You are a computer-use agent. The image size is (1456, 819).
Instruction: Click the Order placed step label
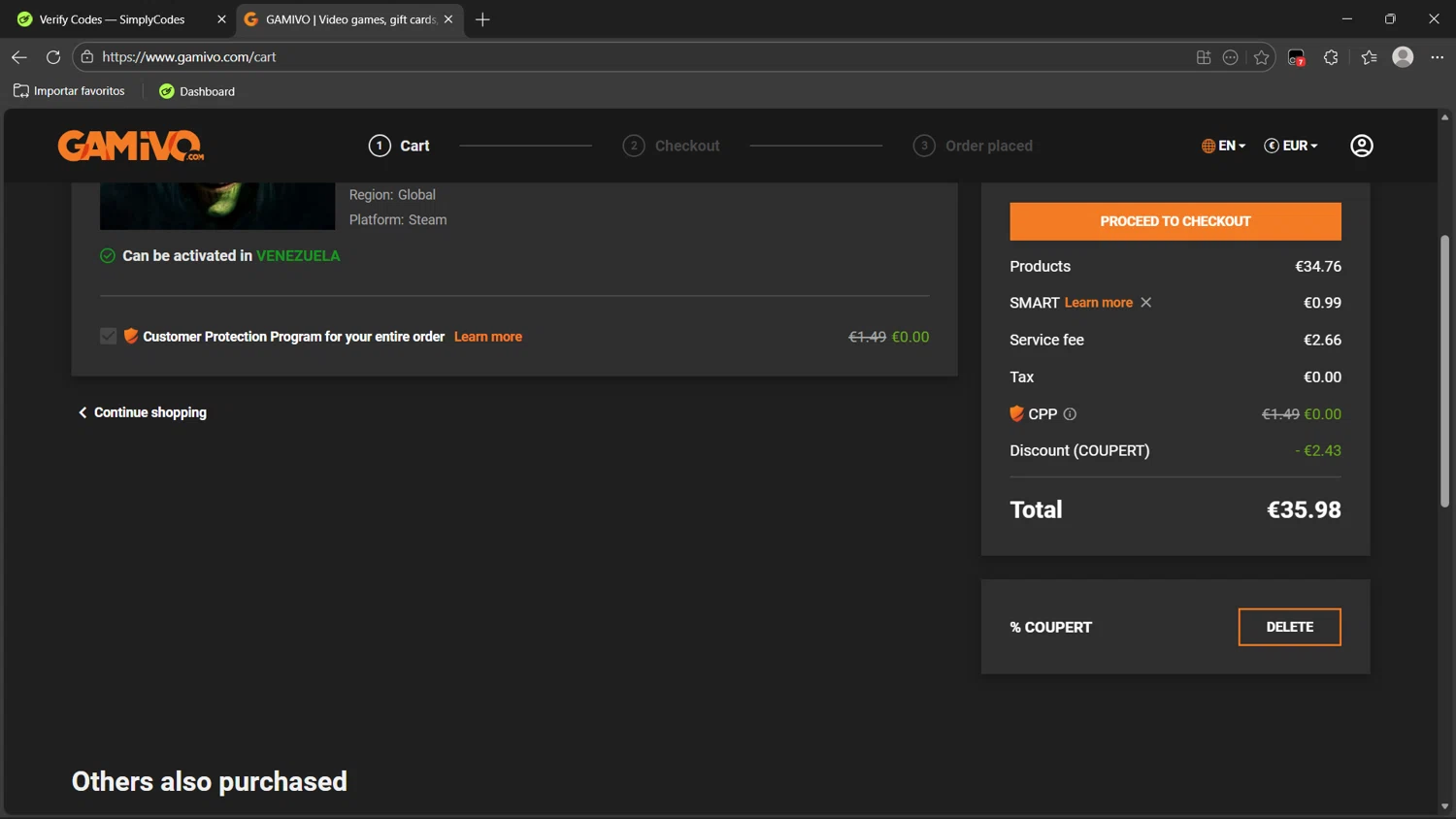pyautogui.click(x=989, y=146)
